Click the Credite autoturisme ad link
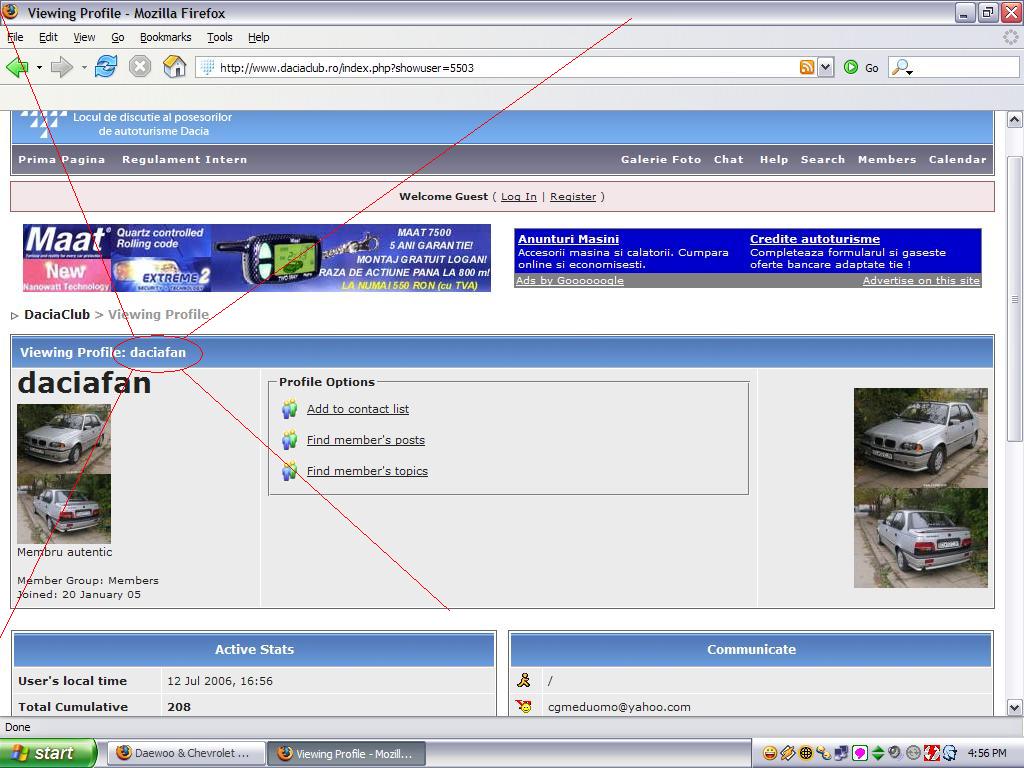 (814, 239)
